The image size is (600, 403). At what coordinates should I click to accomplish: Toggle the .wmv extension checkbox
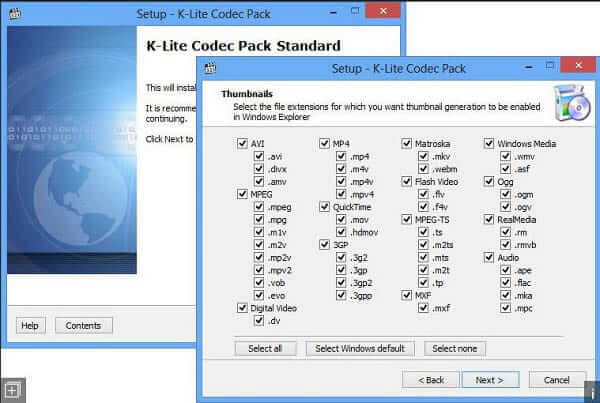pyautogui.click(x=505, y=156)
